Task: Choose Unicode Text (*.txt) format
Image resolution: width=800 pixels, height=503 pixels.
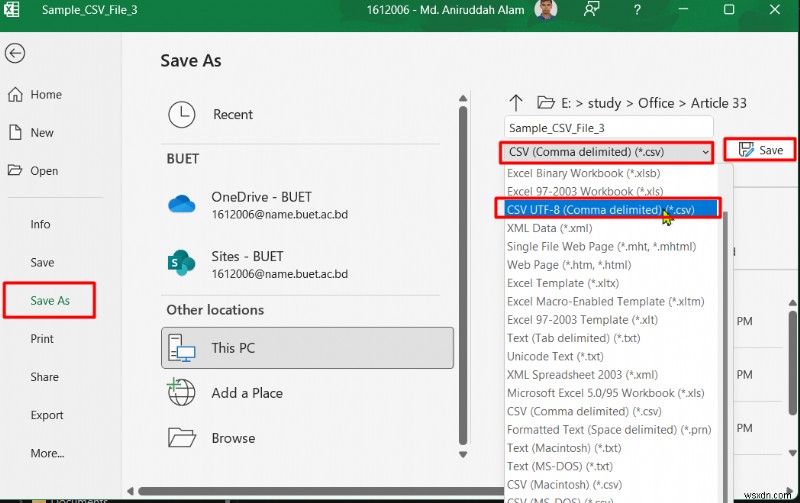Action: [555, 357]
